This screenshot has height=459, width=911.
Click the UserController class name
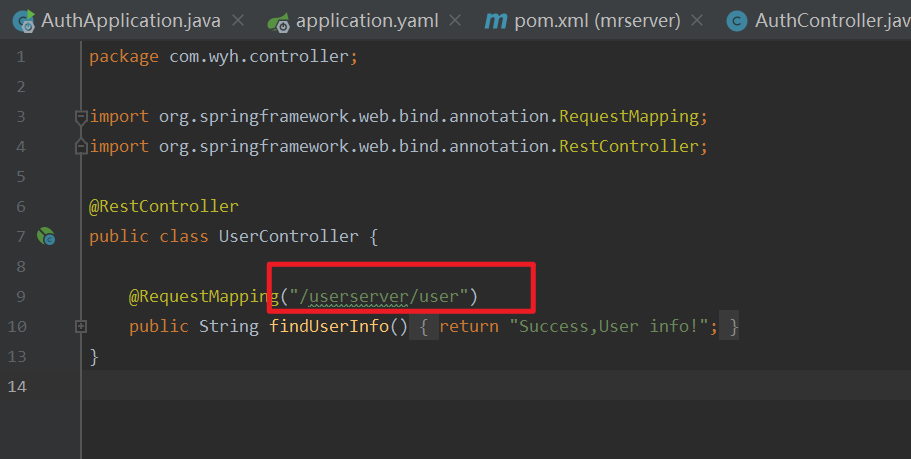(288, 236)
